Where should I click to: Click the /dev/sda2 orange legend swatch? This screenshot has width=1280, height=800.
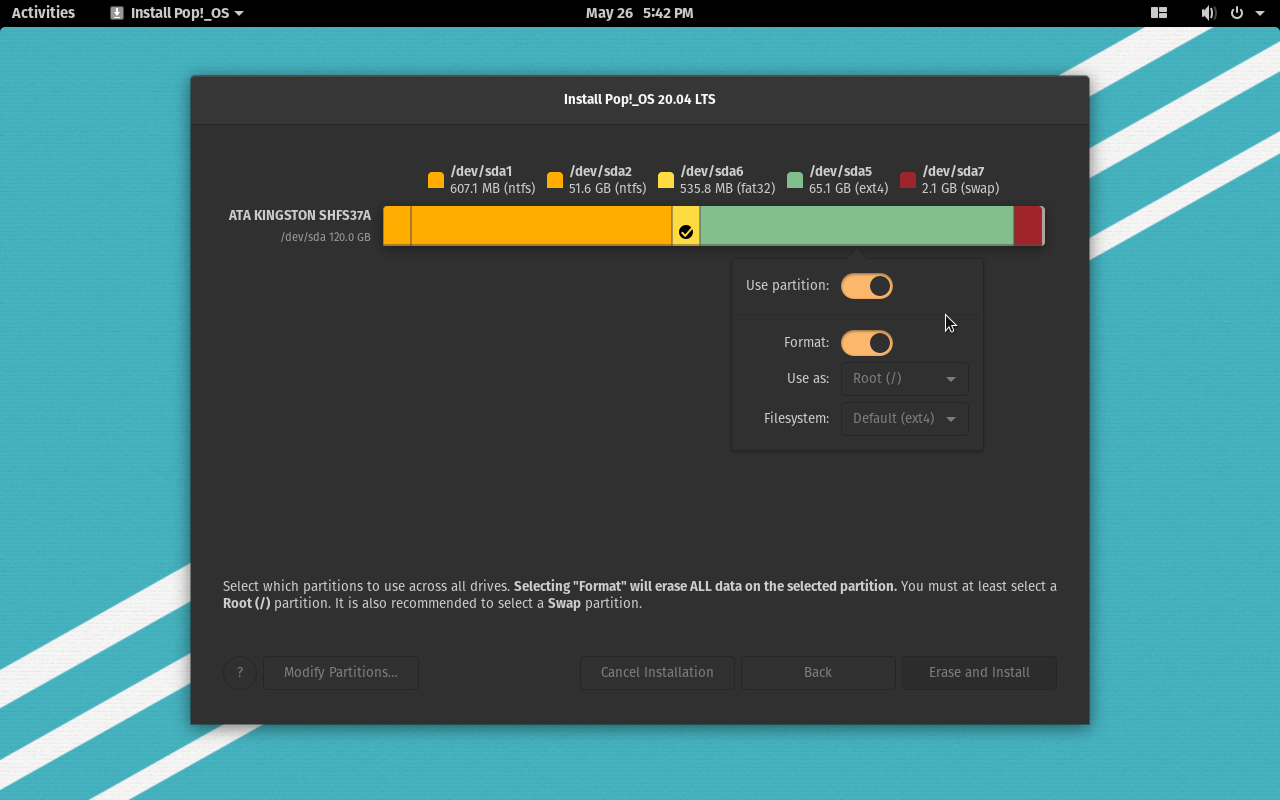(x=555, y=180)
